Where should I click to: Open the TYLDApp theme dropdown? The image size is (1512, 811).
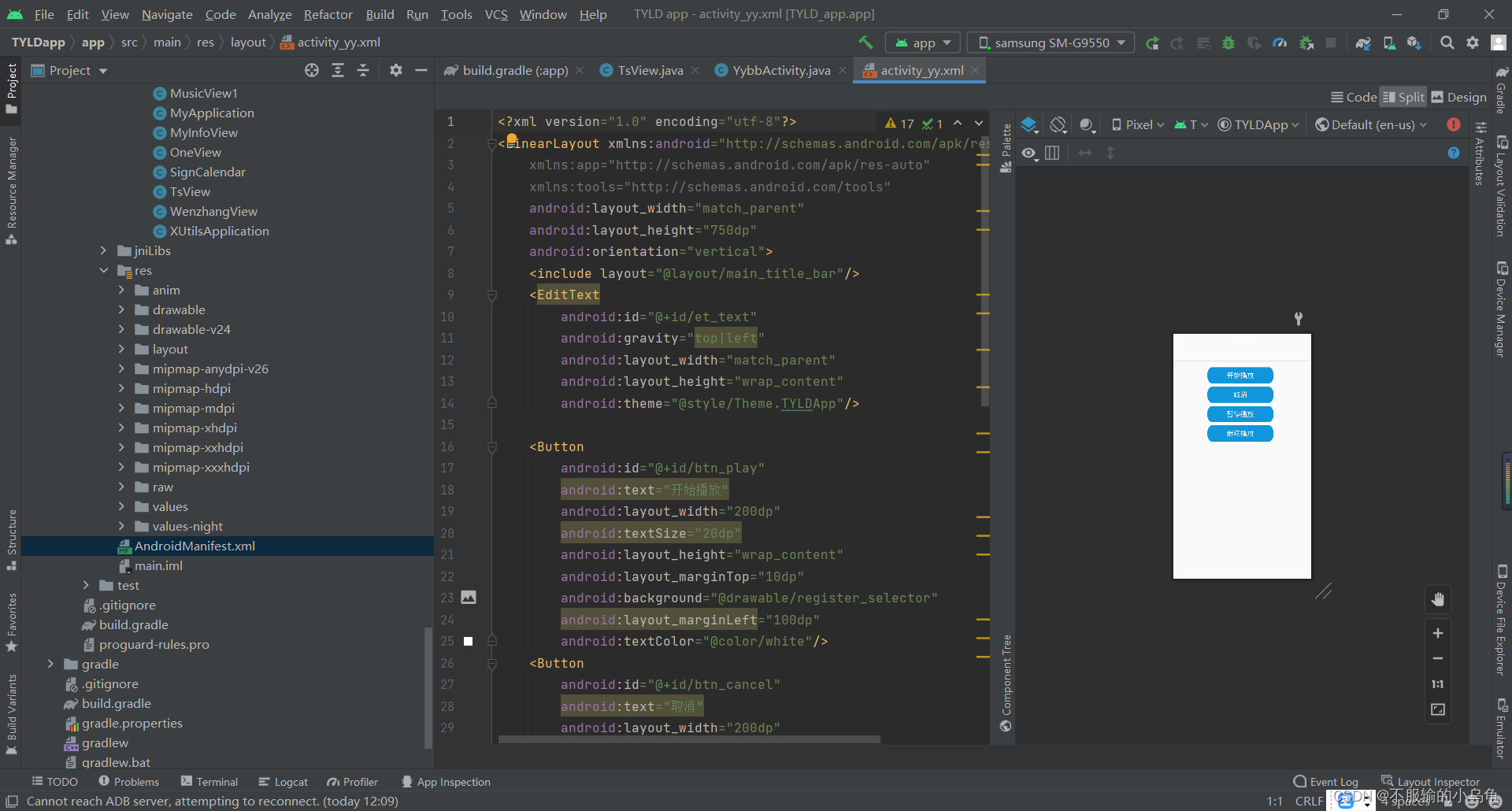pos(1258,124)
